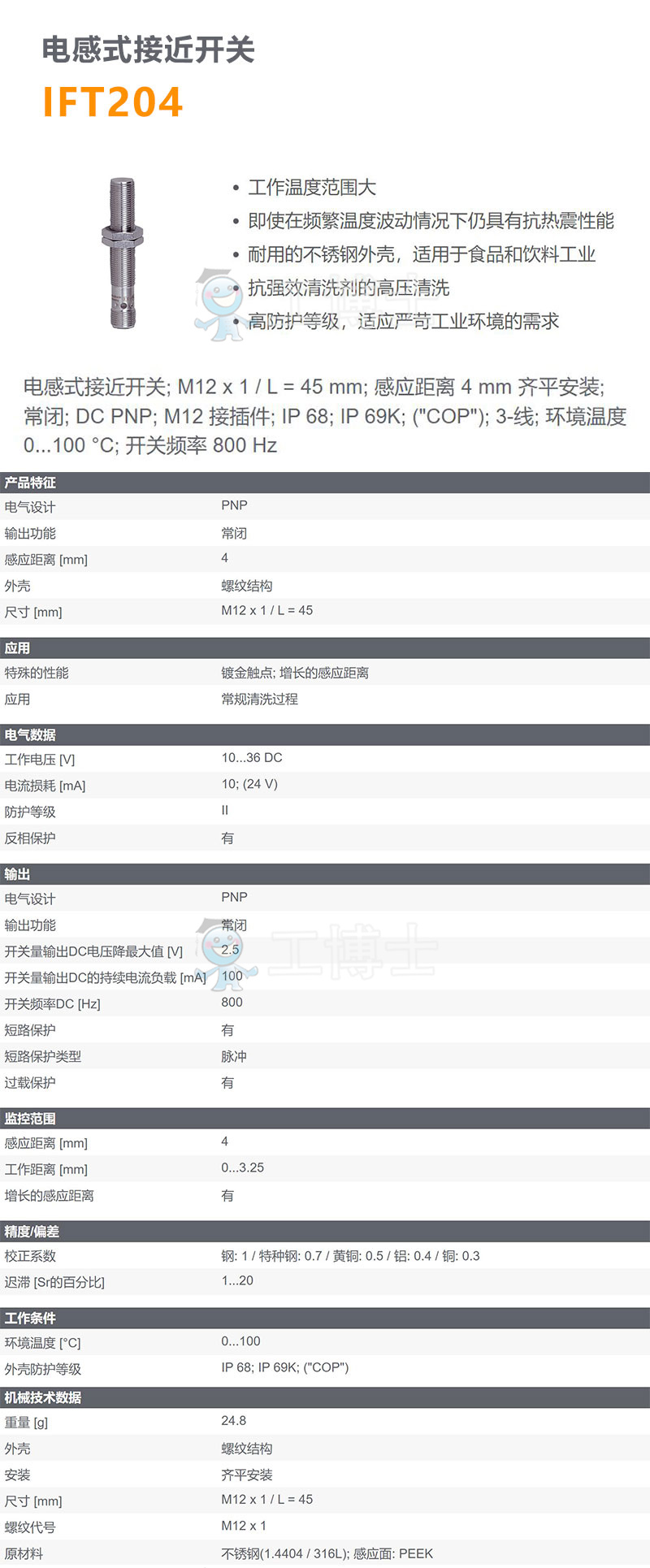Select the 电气数据 section header
The width and height of the screenshot is (650, 1568).
tap(30, 734)
